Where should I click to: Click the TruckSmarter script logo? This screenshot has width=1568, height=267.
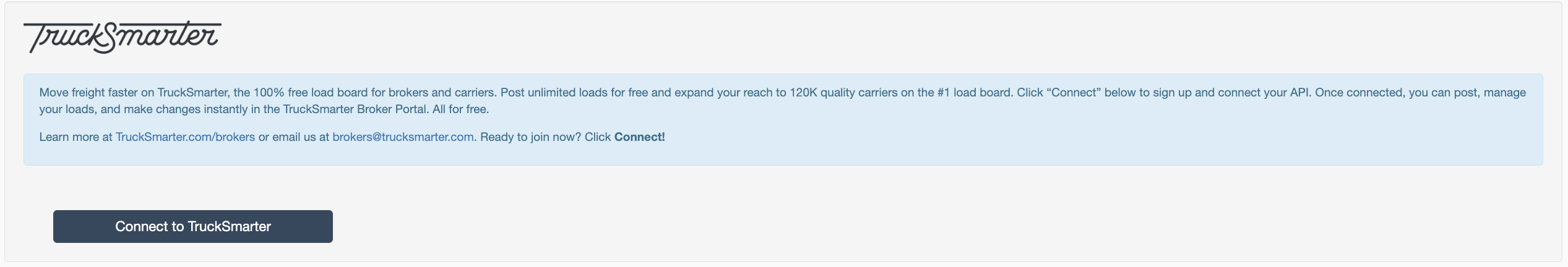[x=123, y=37]
